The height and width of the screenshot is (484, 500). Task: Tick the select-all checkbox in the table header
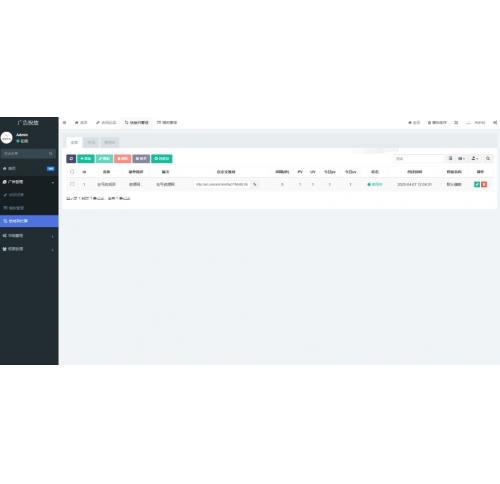(72, 172)
